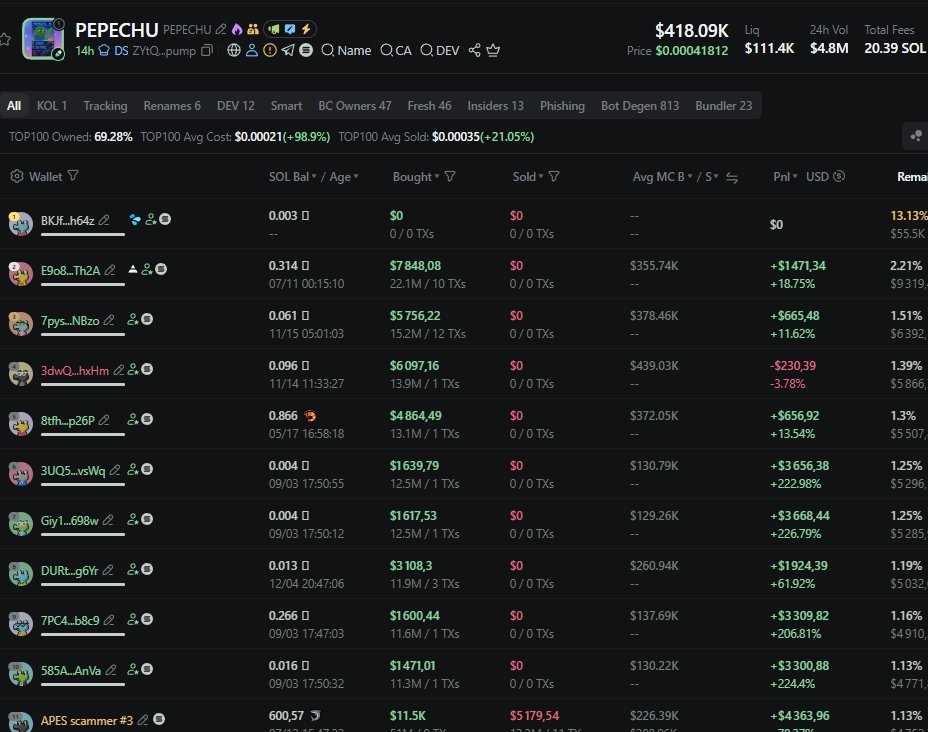928x732 pixels.
Task: Open the Phishing tab
Action: 562,106
